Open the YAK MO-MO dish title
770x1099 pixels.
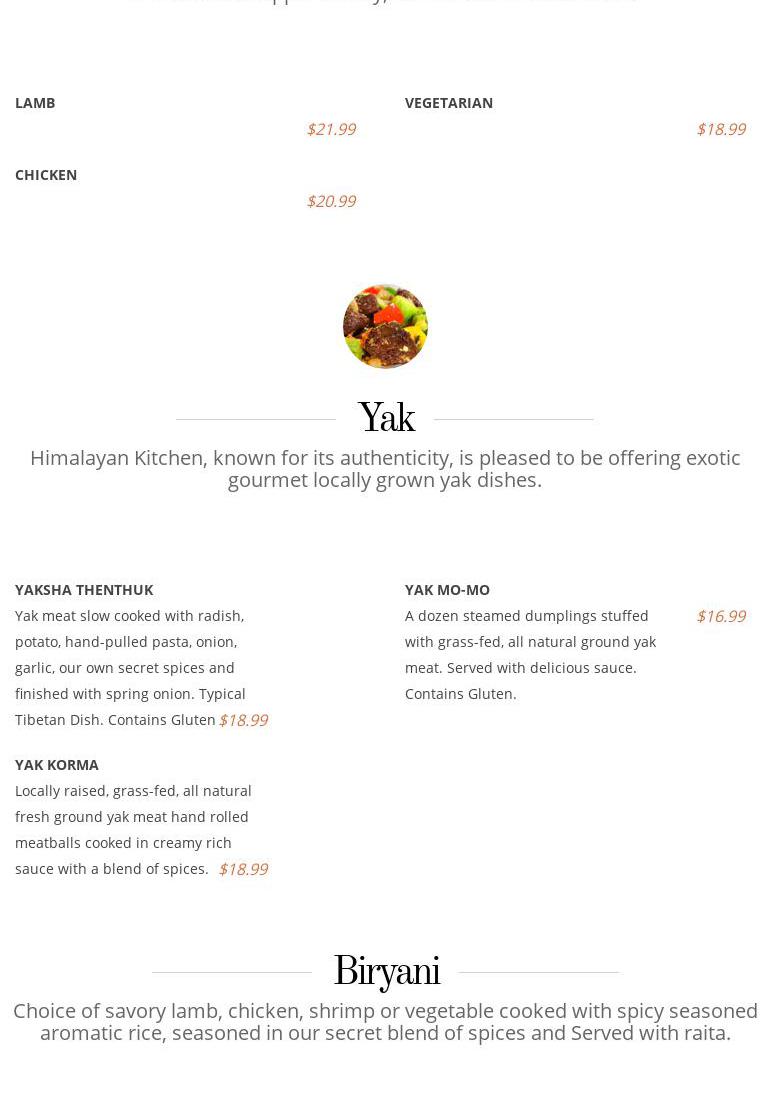coord(447,589)
